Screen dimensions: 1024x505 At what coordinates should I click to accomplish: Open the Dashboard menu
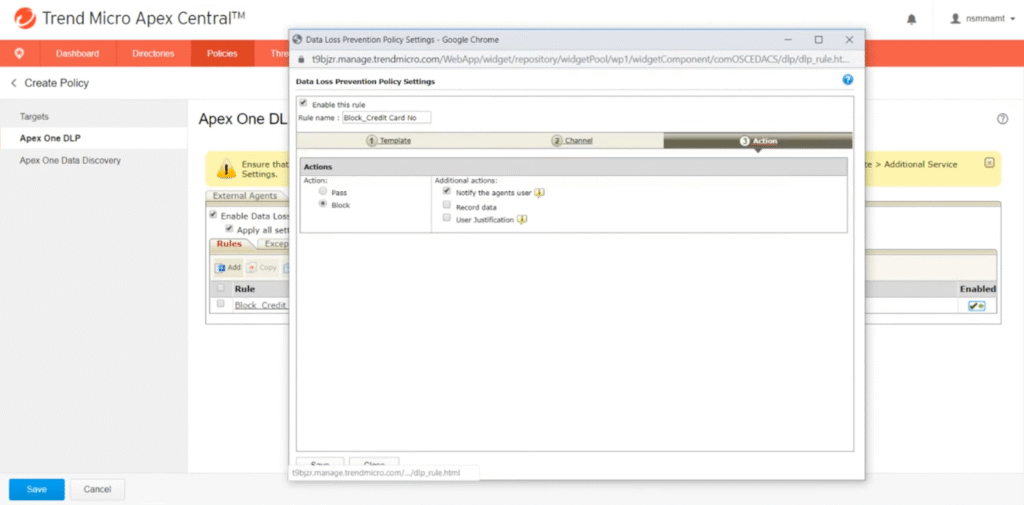pyautogui.click(x=77, y=53)
